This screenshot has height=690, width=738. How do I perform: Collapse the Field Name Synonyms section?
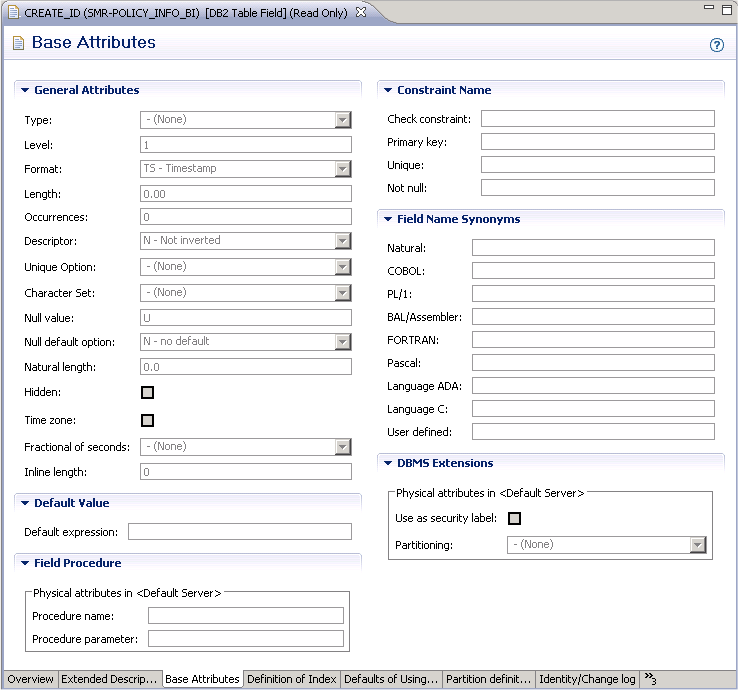[x=388, y=219]
